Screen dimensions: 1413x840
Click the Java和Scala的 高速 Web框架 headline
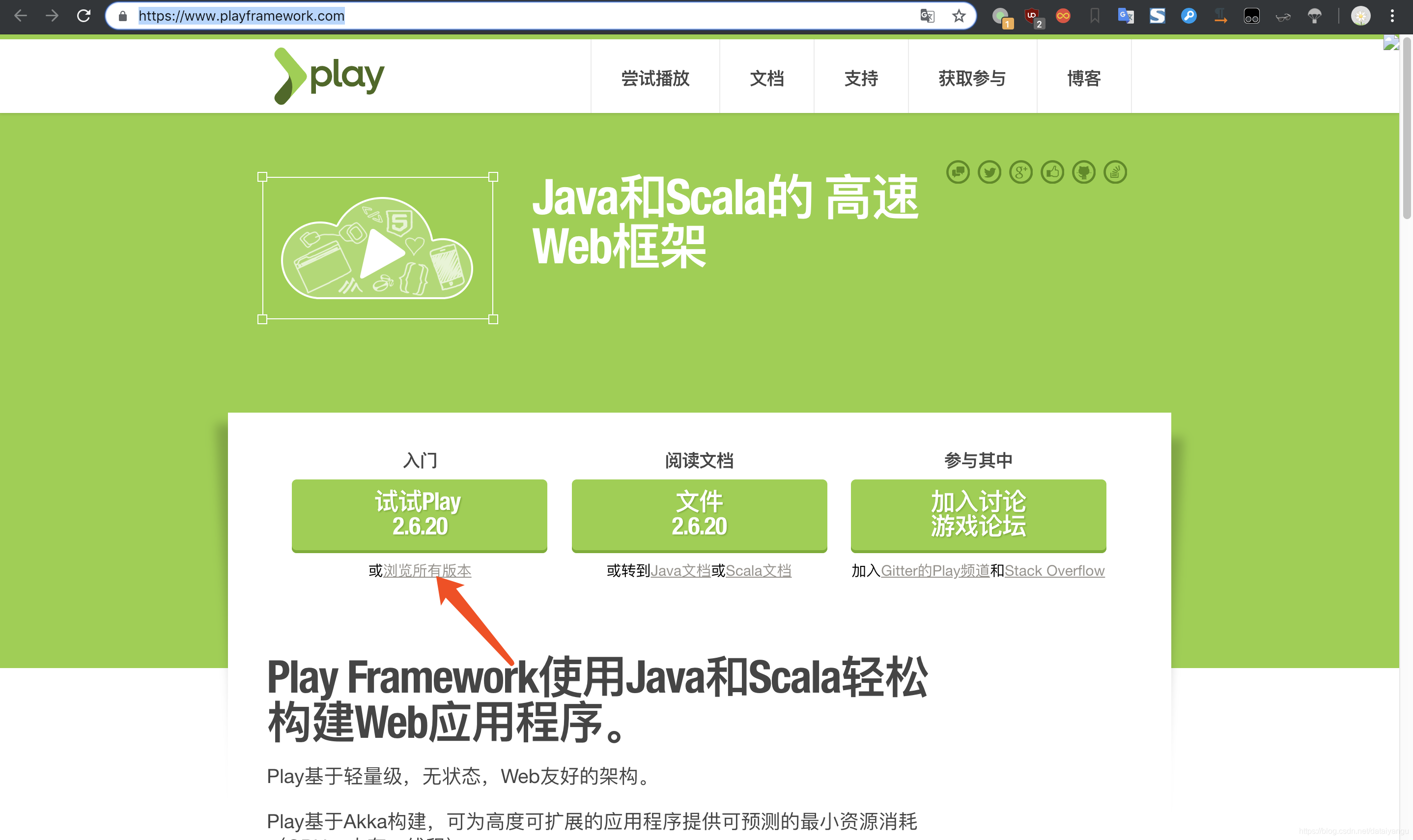tap(725, 222)
